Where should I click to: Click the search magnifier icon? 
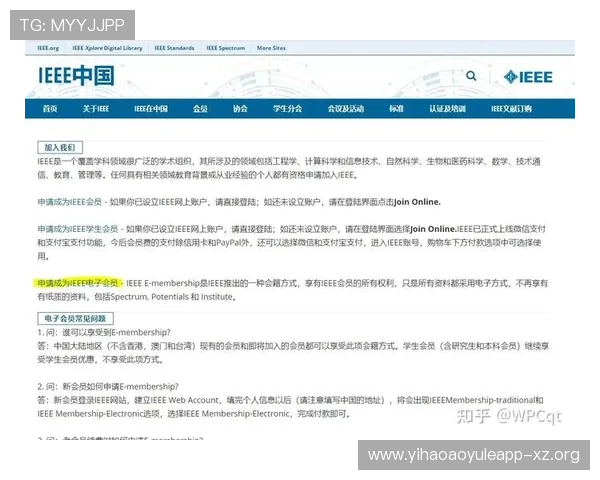pyautogui.click(x=471, y=76)
